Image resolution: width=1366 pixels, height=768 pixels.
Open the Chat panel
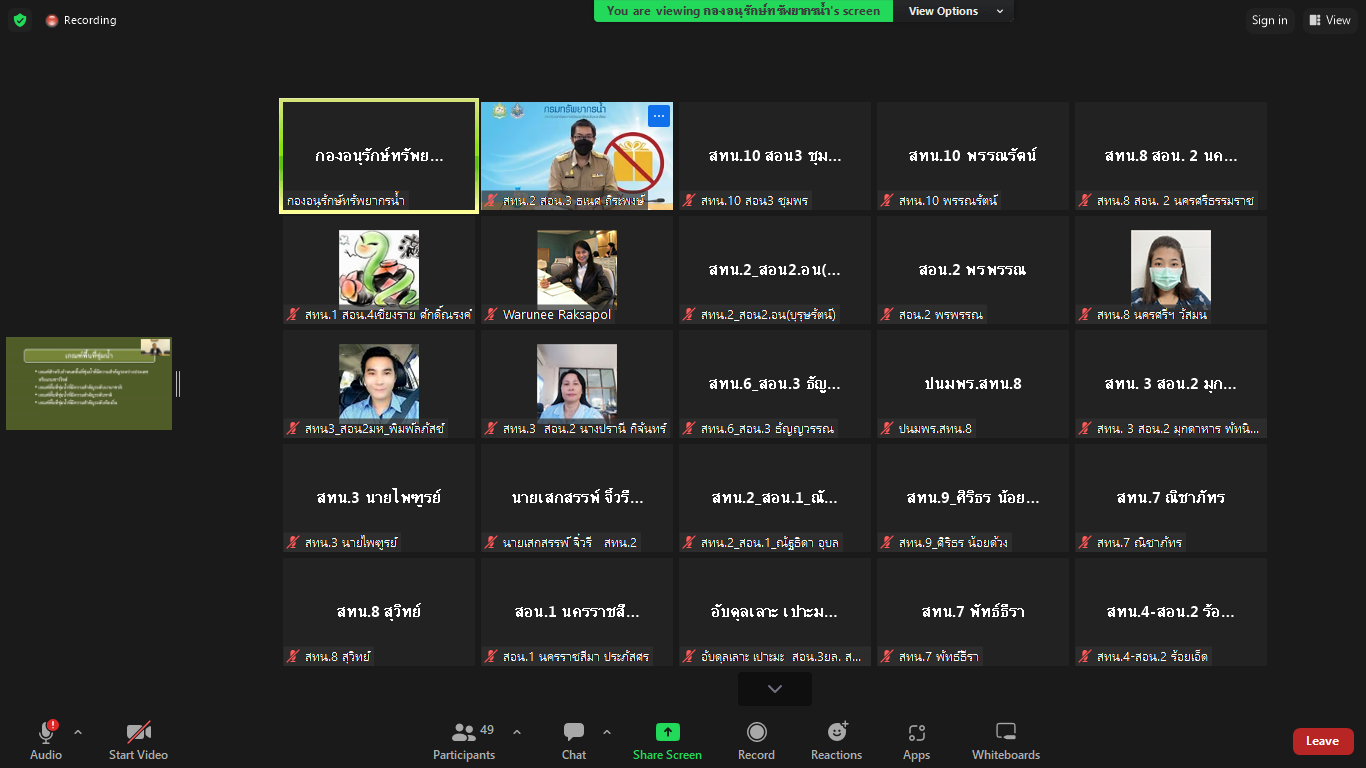click(x=574, y=733)
